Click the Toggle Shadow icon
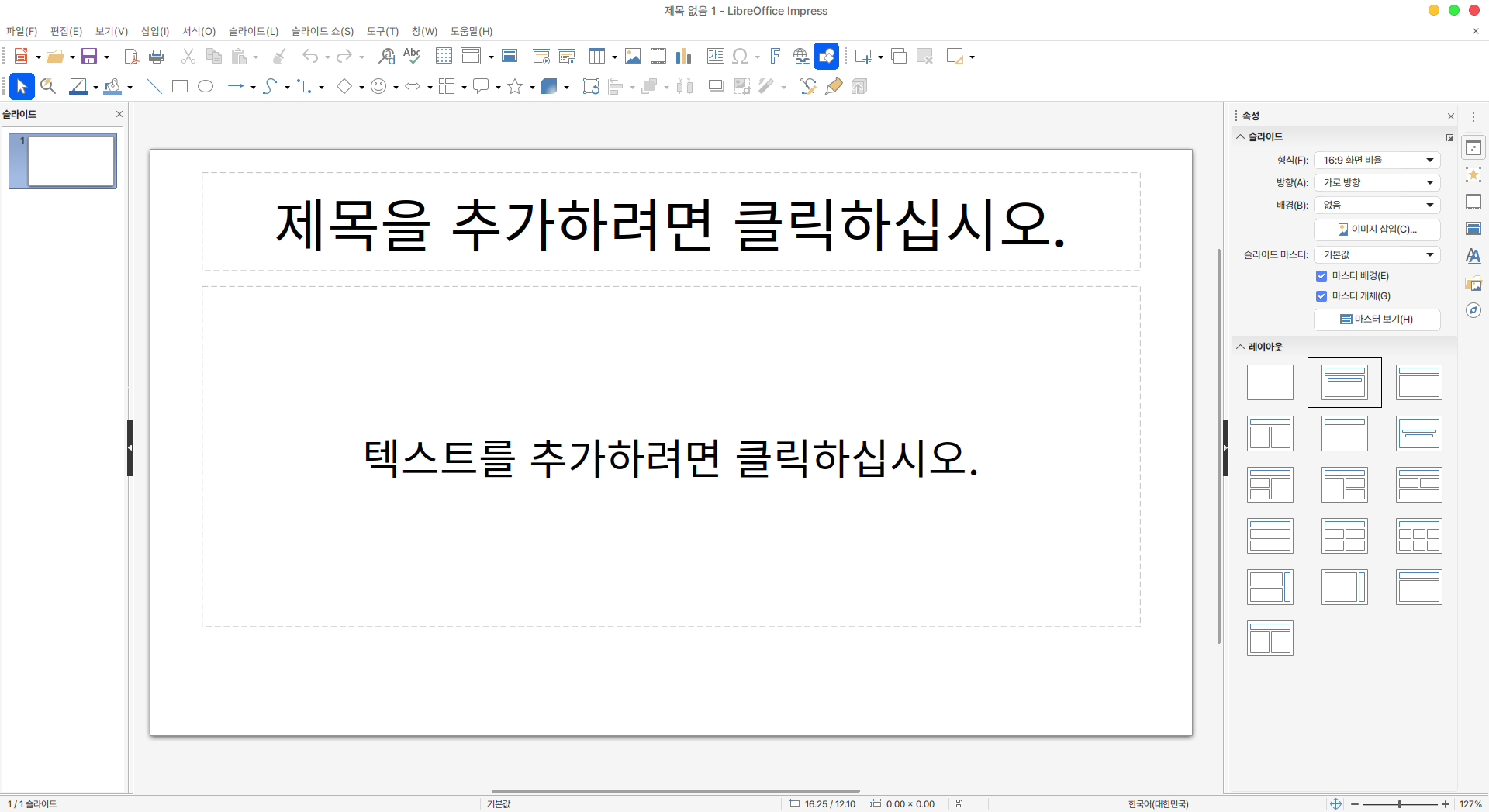Screen dimensions: 1489x812 [x=716, y=86]
